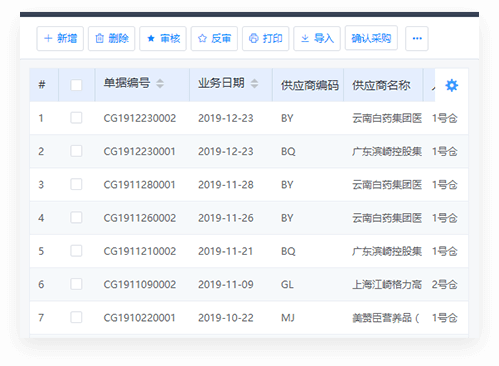Check the box for row CG1912230001
This screenshot has height=366, width=499.
pyautogui.click(x=76, y=151)
